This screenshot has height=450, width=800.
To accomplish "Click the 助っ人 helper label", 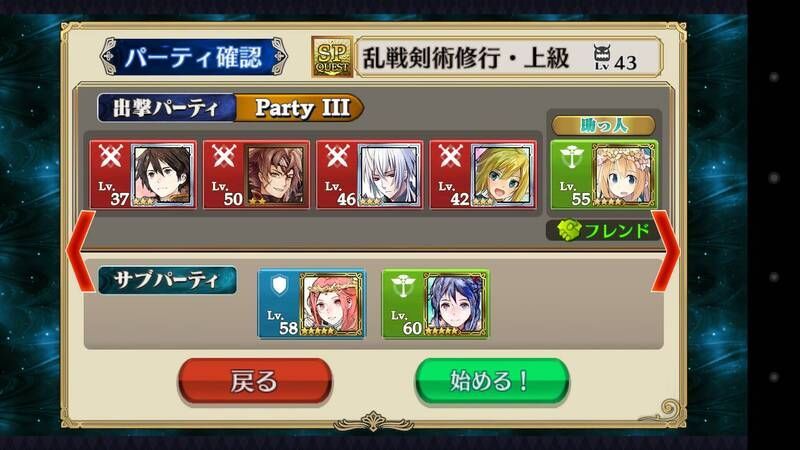I will click(x=604, y=126).
